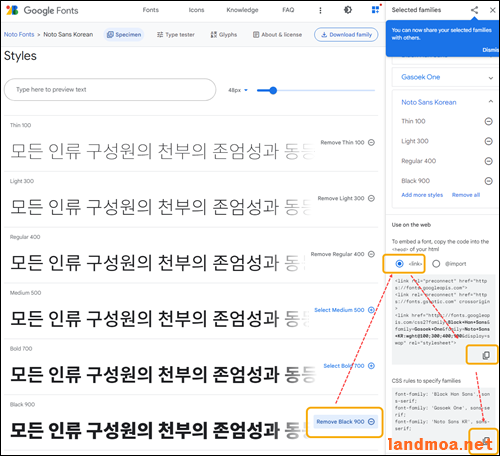Screen dimensions: 500x456
Task: Remove Light 300 in sidebar list
Action: (x=488, y=141)
